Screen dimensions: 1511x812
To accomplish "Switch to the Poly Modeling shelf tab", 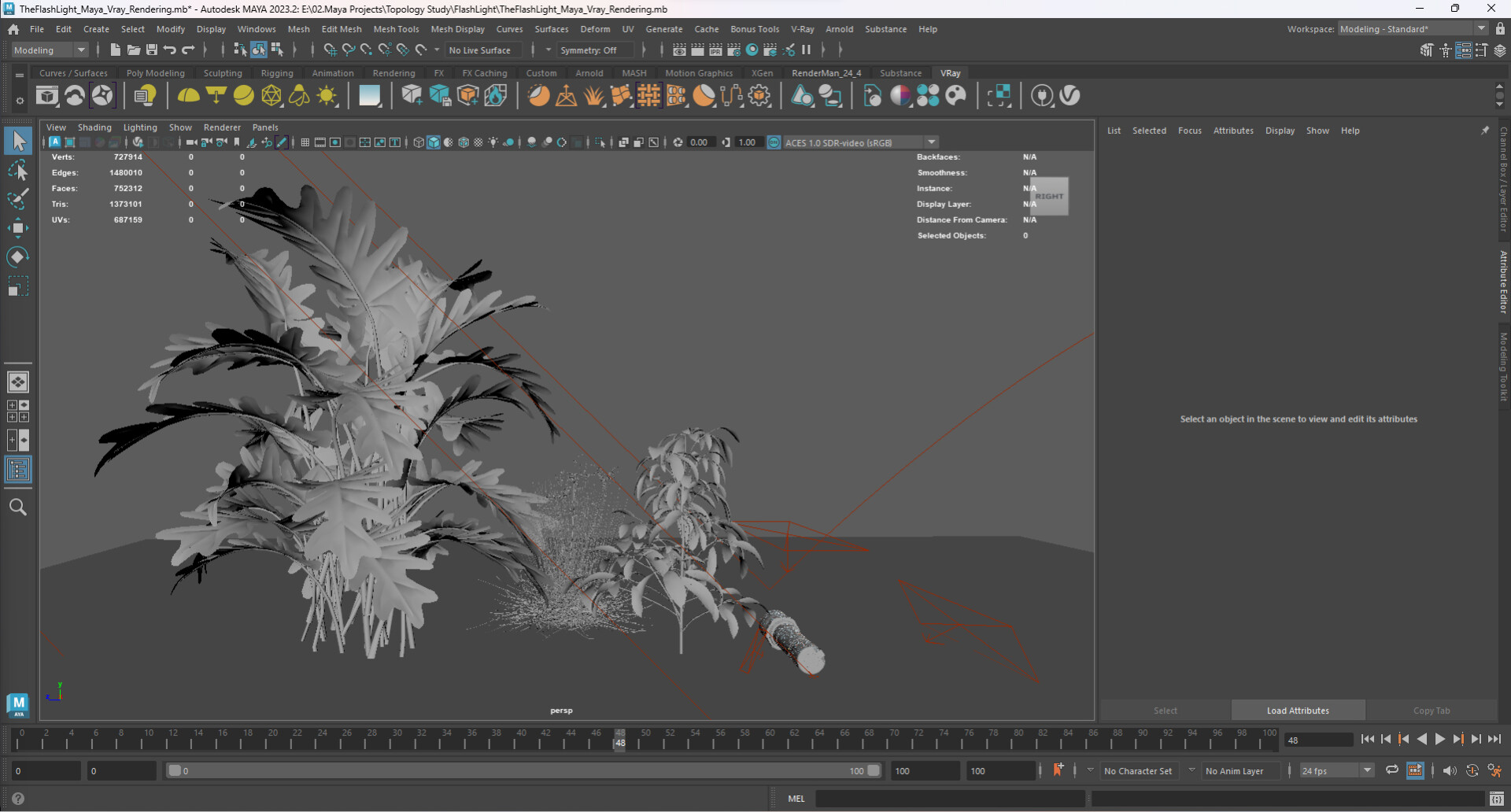I will point(155,73).
